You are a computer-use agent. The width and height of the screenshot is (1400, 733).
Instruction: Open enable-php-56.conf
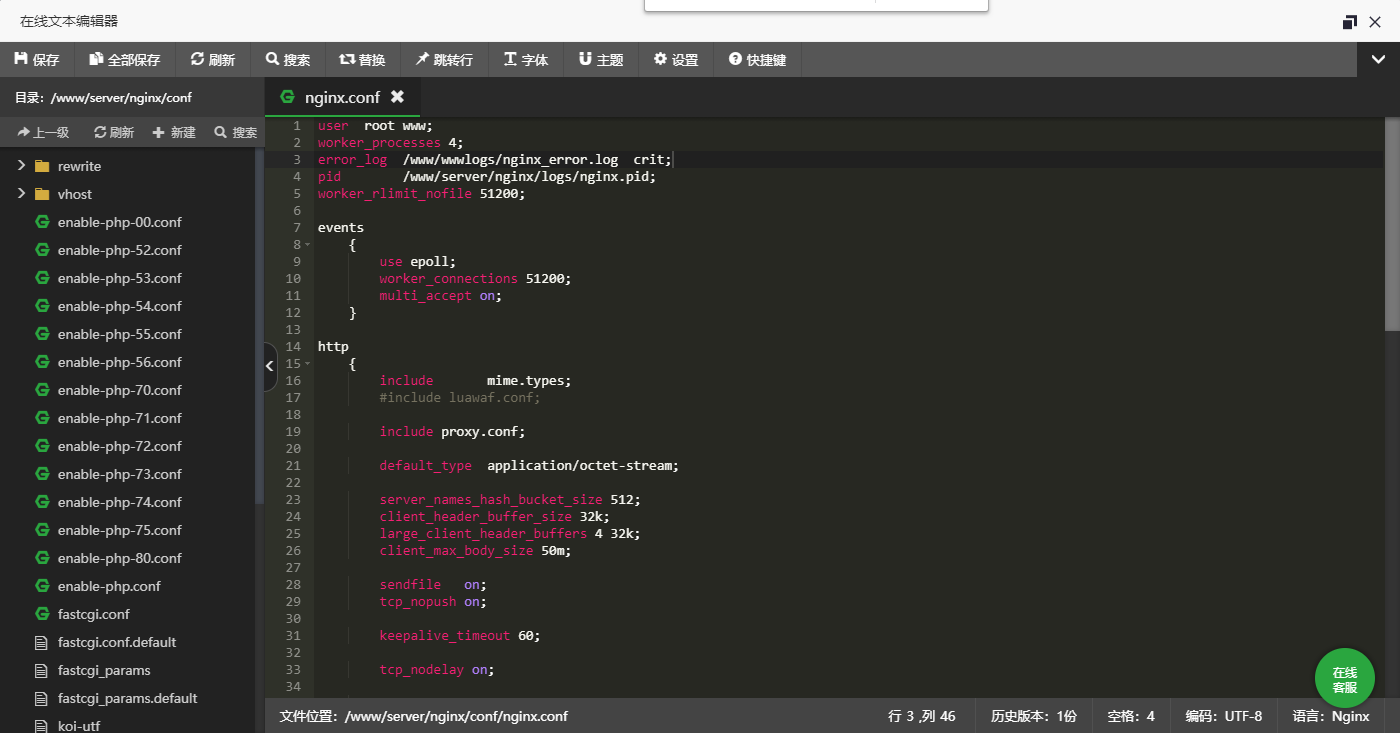click(x=119, y=362)
